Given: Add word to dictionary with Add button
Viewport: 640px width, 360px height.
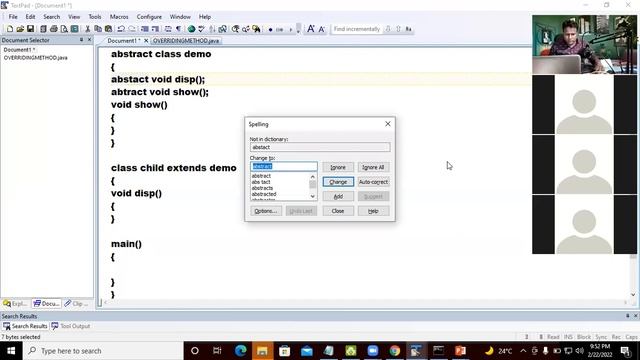Looking at the screenshot, I should click(x=338, y=197).
